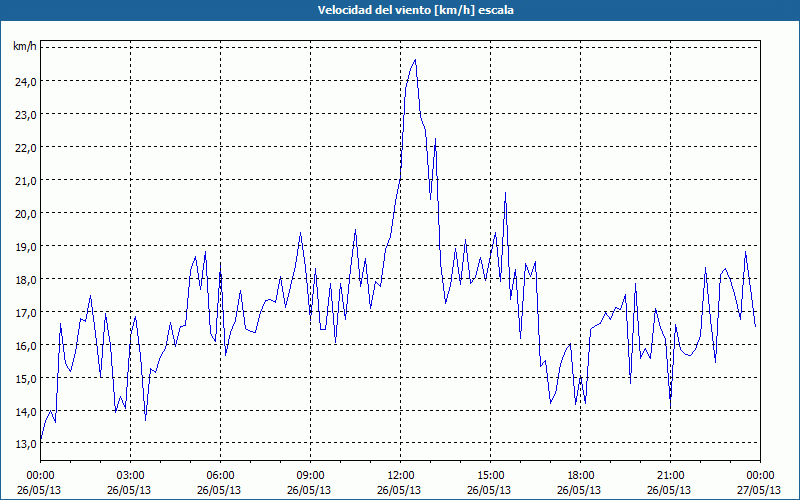This screenshot has height=500, width=800.
Task: Click the '22,0' y-axis label
Action: [x=25, y=147]
